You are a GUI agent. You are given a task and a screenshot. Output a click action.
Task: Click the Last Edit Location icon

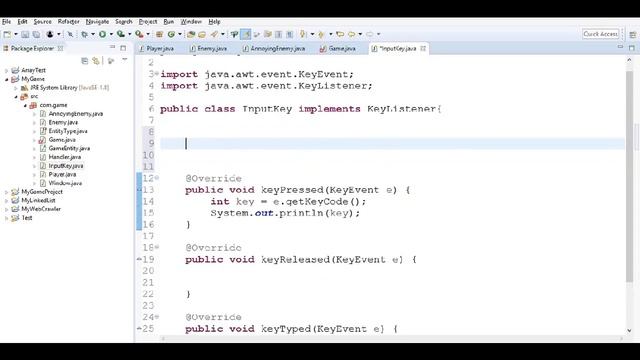pos(340,34)
